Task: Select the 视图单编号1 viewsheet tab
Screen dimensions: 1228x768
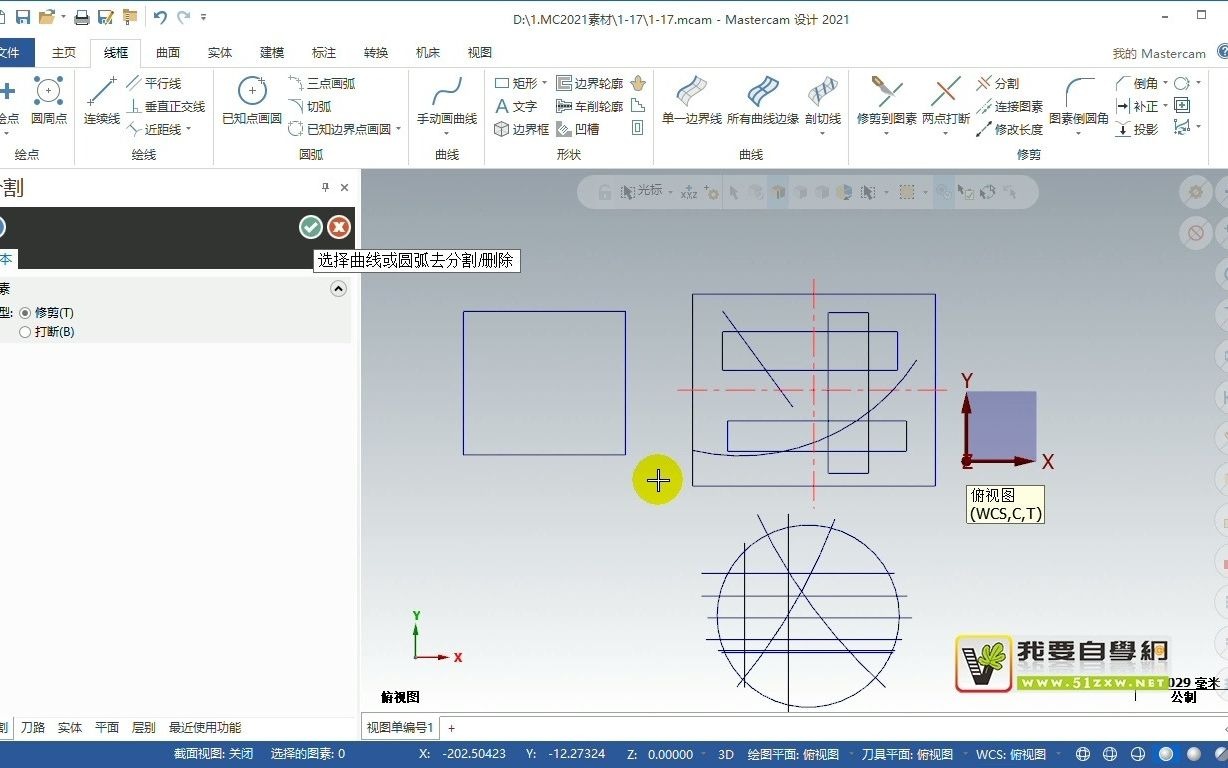Action: coord(400,728)
